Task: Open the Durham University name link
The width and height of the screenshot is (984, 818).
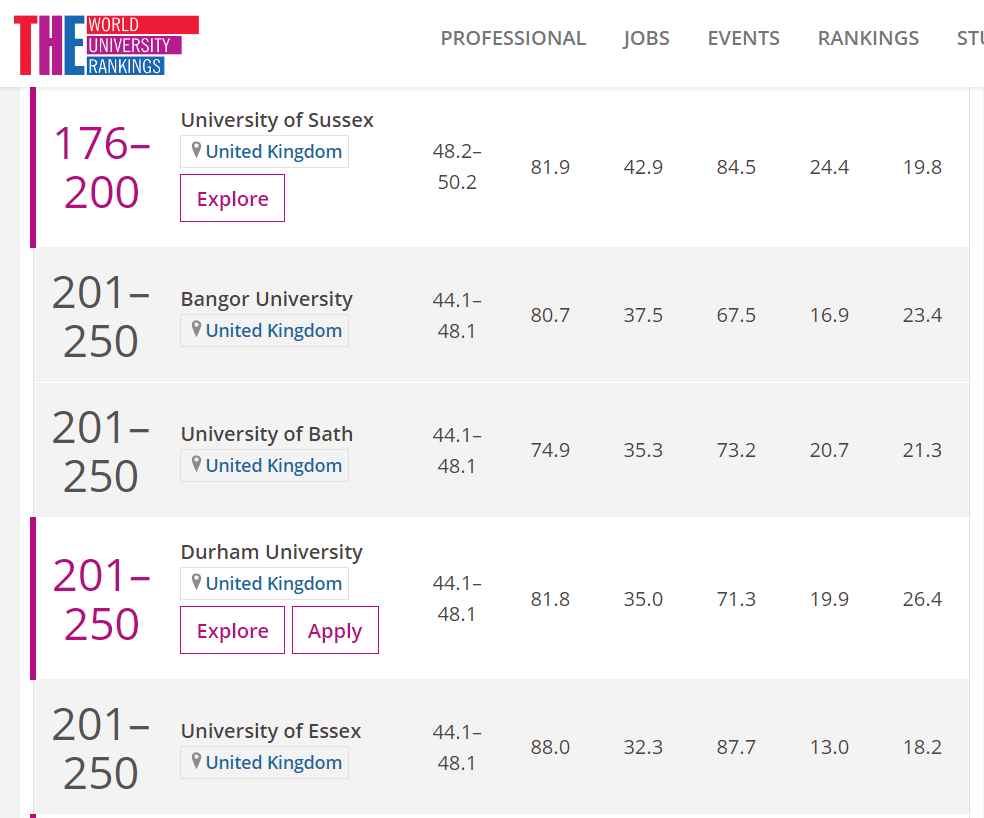Action: 271,552
